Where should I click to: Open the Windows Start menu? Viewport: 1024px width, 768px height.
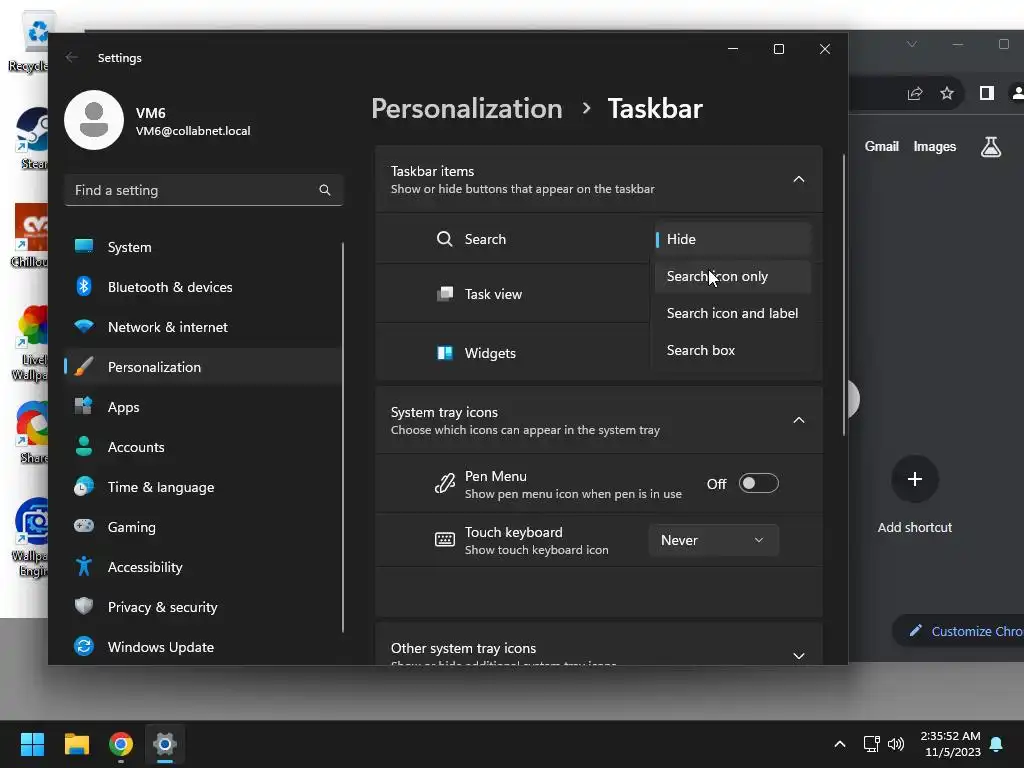point(32,744)
